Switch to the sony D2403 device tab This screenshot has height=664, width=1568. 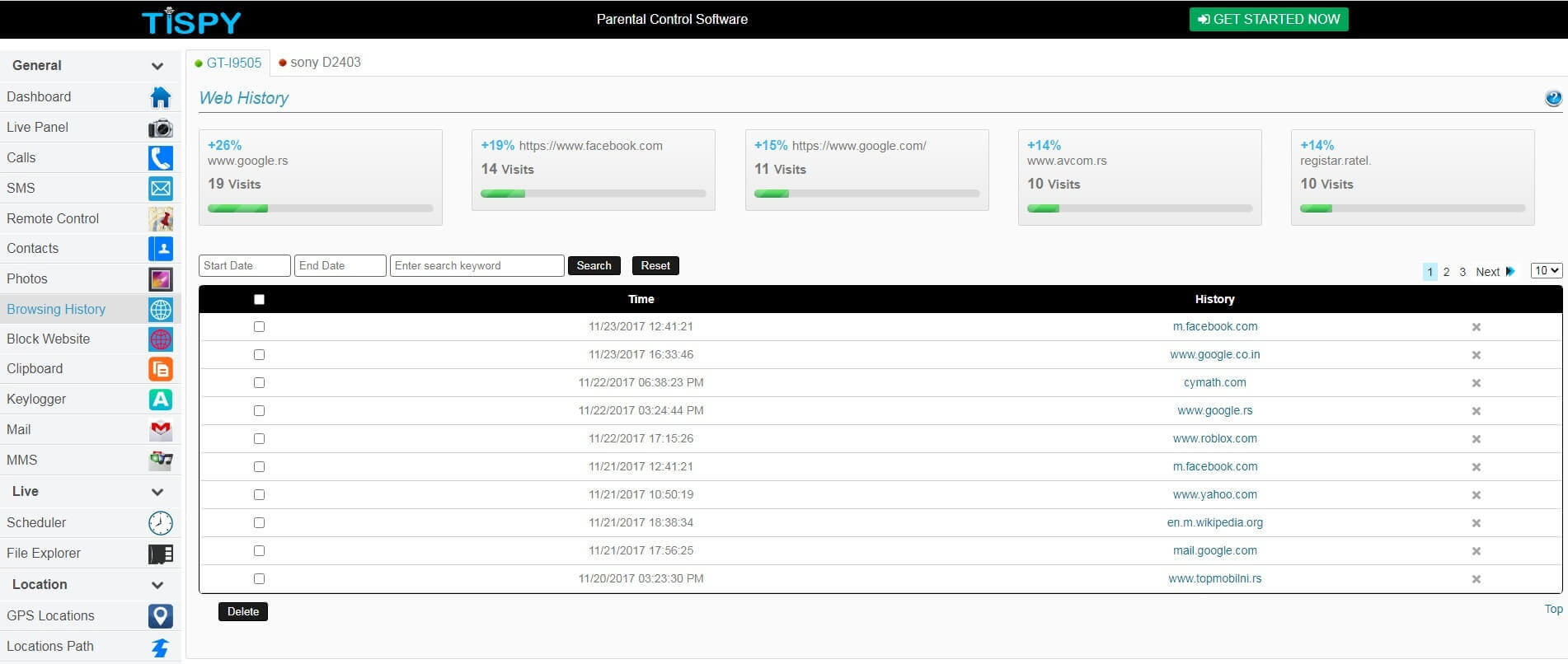coord(320,63)
